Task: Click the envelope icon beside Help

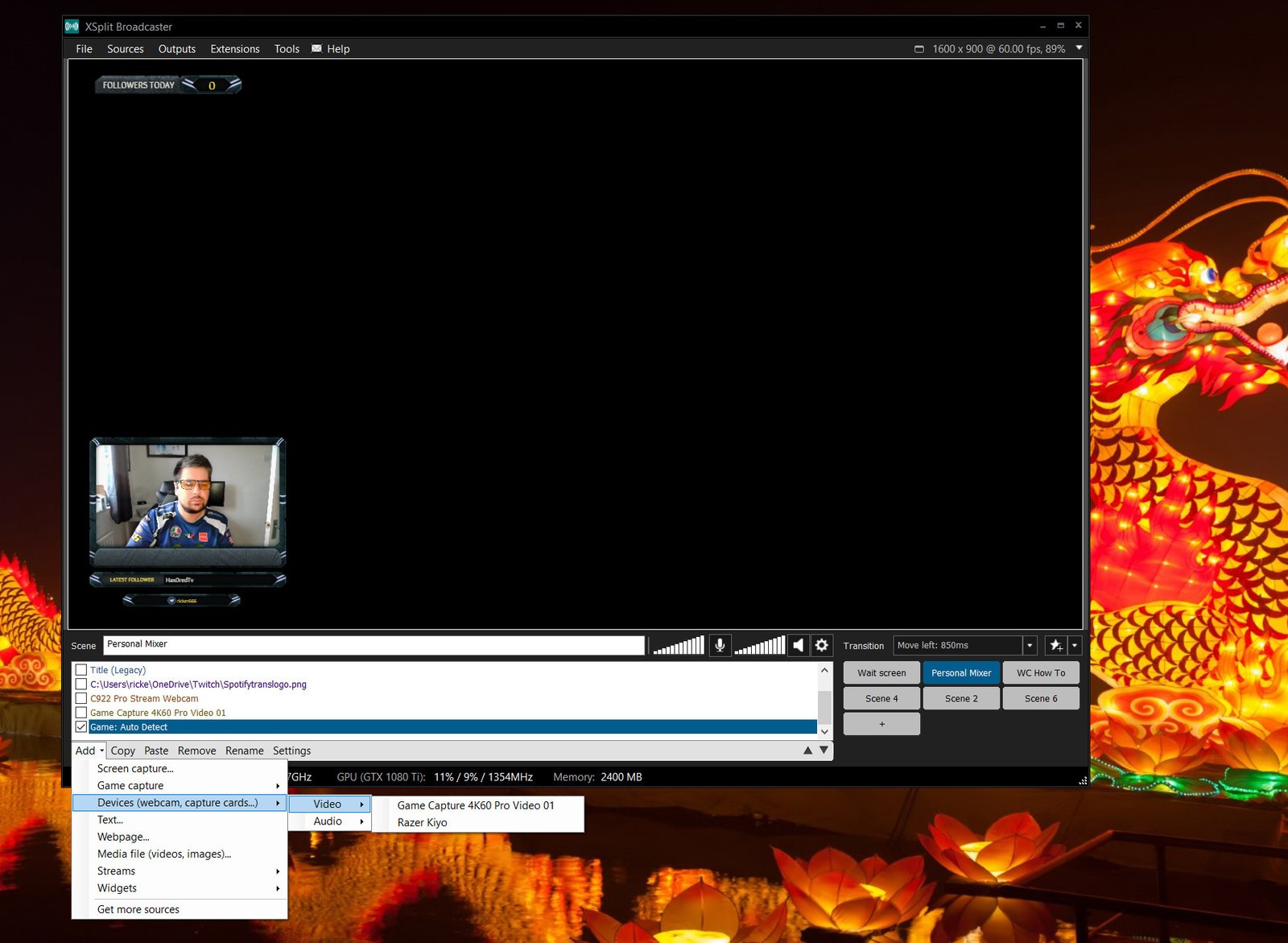Action: [316, 48]
